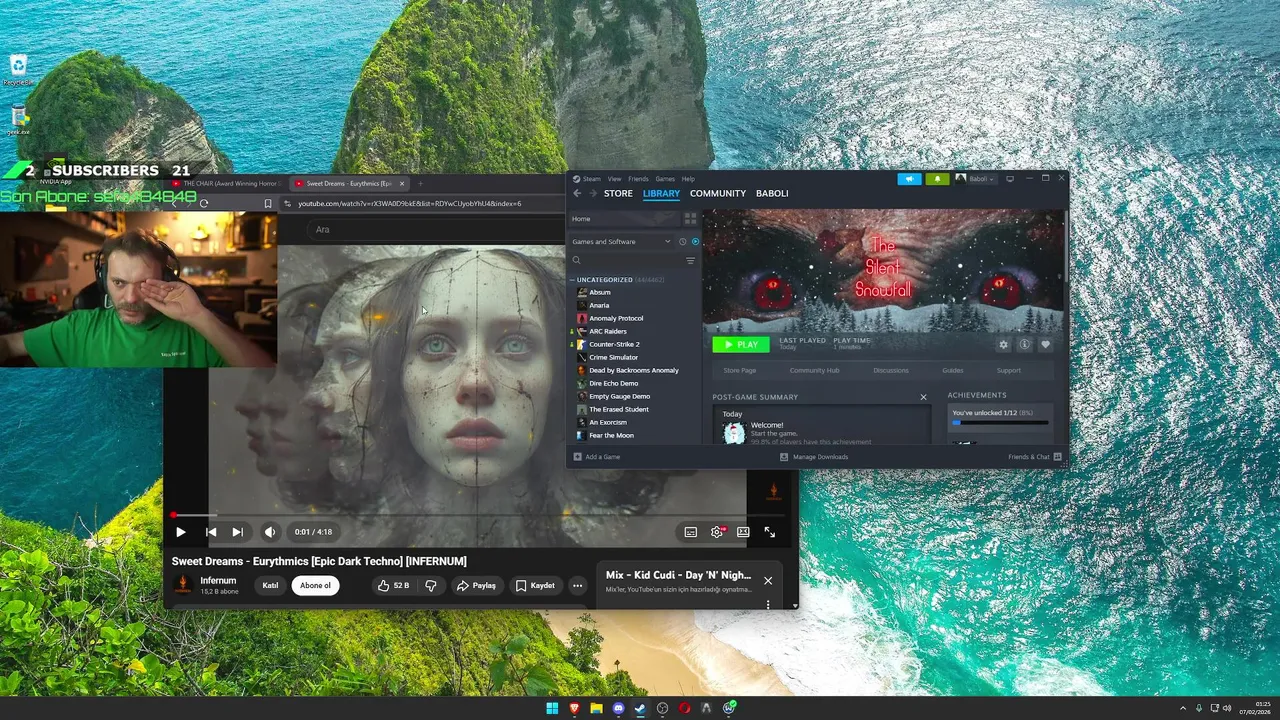Open the Help menu in Steam
This screenshot has width=1280, height=720.
click(688, 179)
